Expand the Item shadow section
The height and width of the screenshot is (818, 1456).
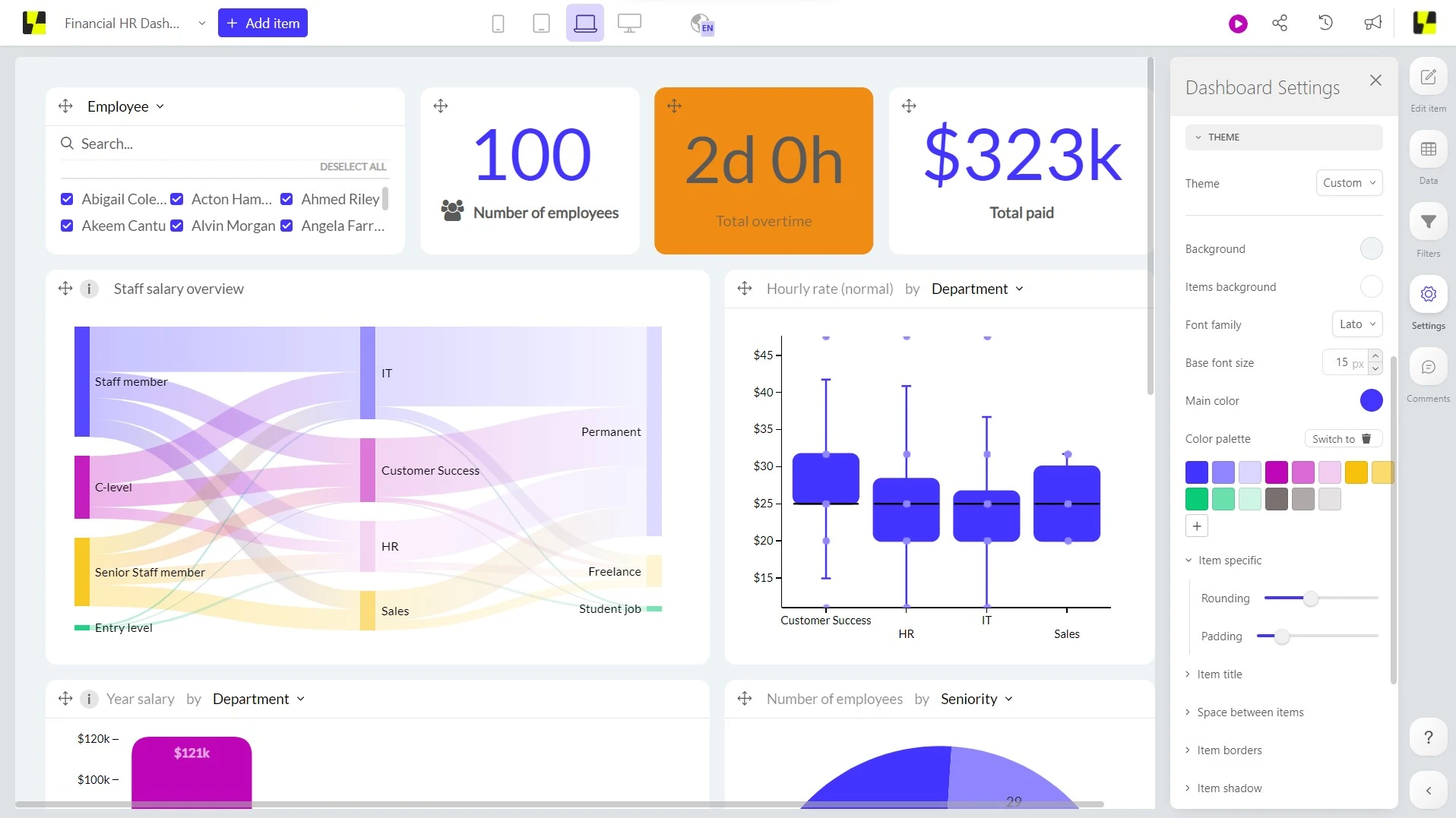point(1223,788)
